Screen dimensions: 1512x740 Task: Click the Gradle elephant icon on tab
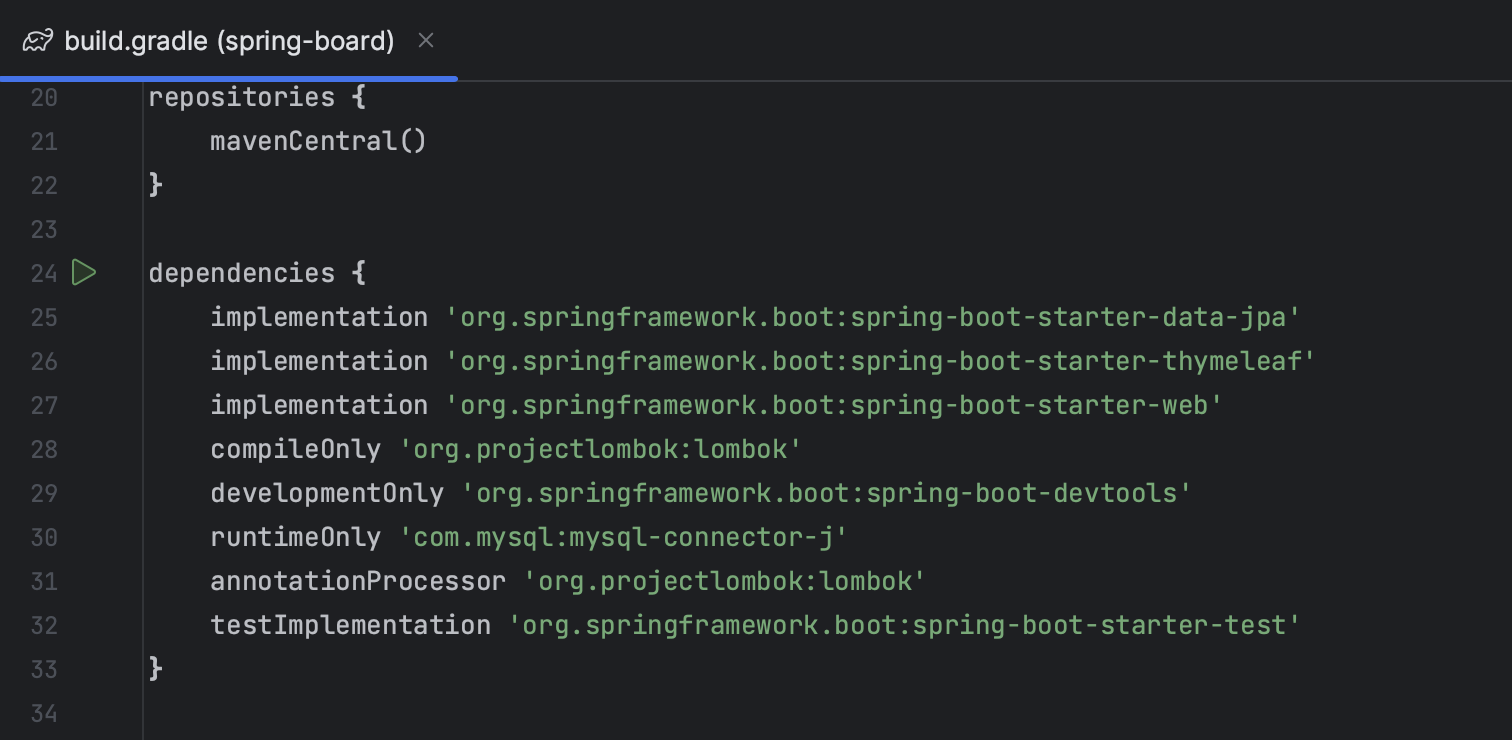[x=38, y=41]
